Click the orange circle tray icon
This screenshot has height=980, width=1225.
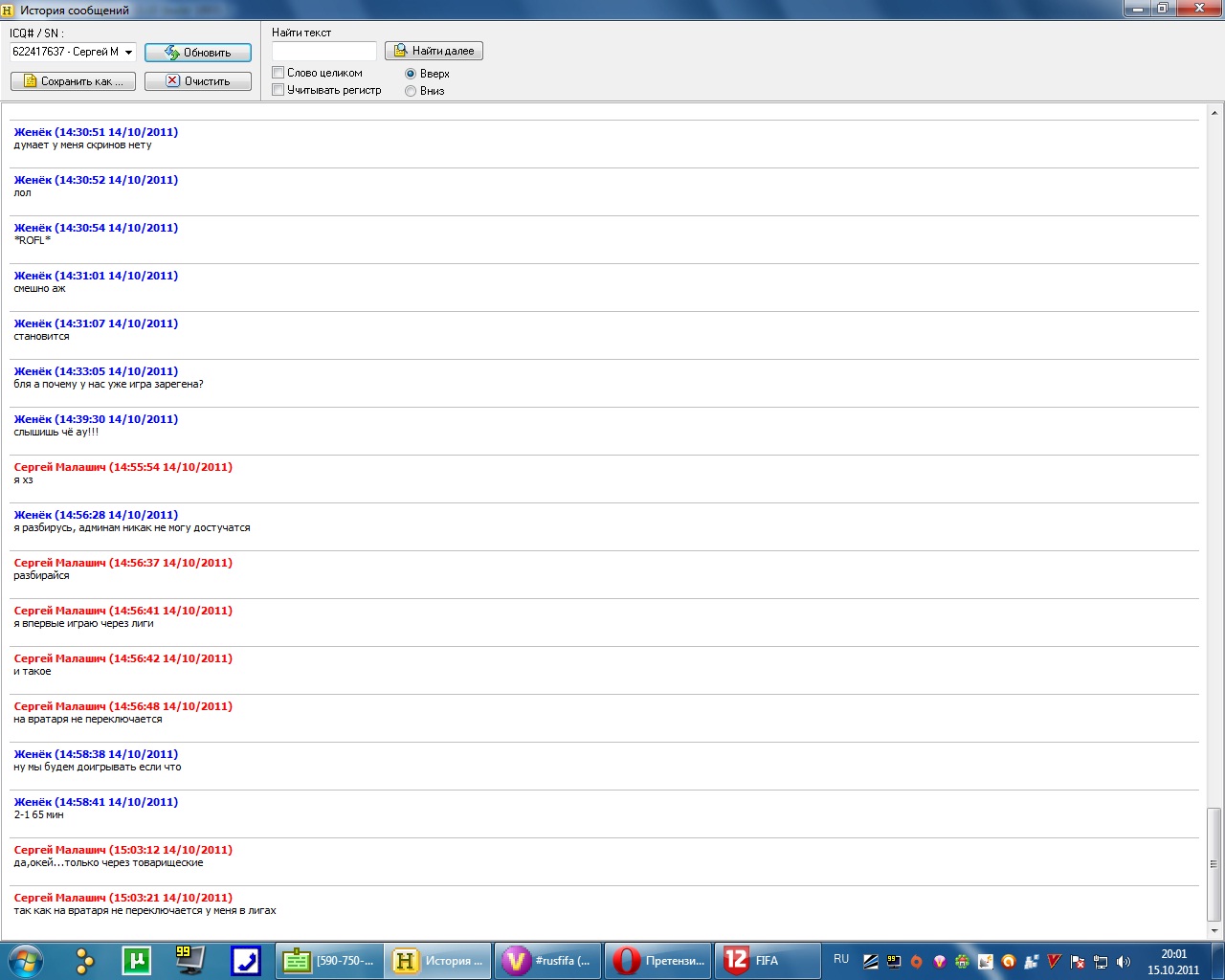pos(1009,962)
